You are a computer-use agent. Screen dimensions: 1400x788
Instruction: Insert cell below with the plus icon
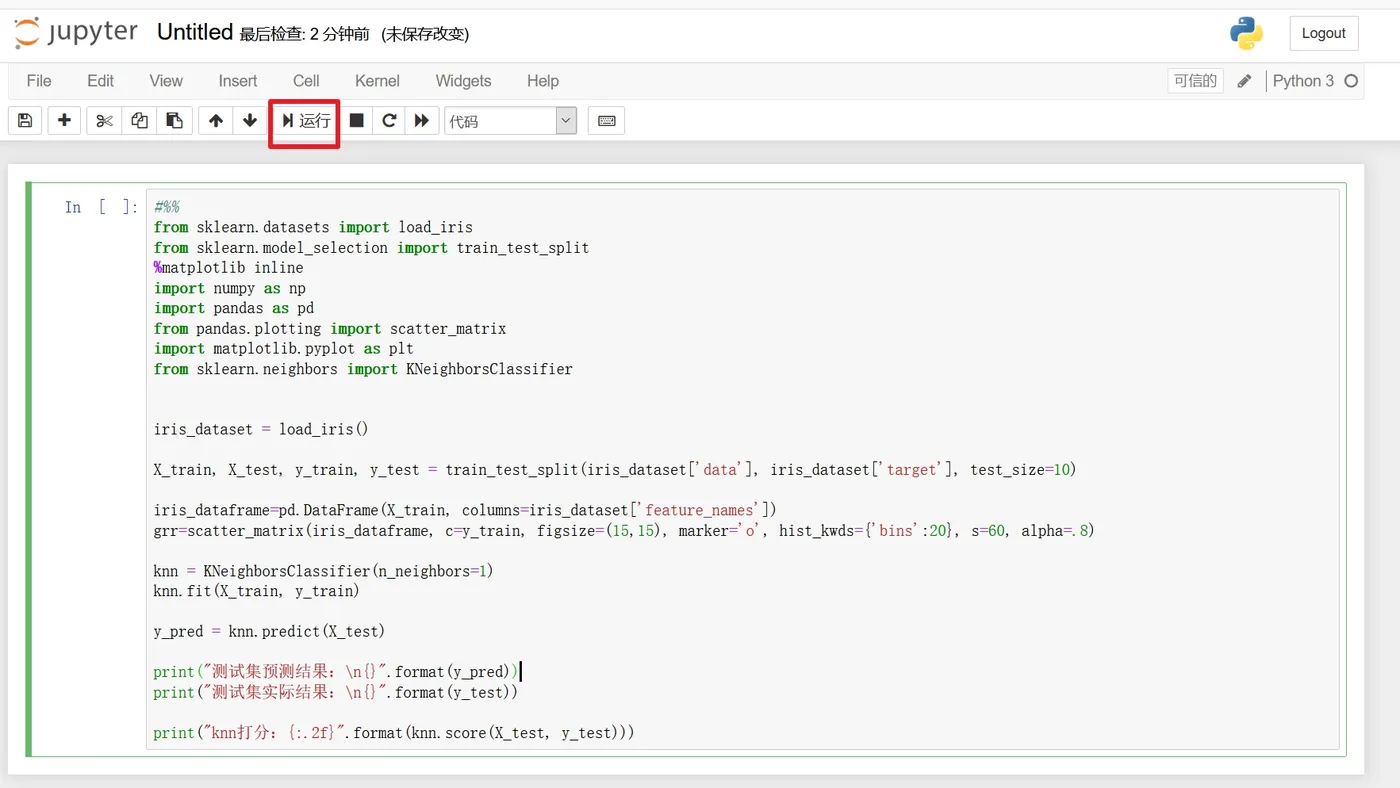[x=64, y=121]
